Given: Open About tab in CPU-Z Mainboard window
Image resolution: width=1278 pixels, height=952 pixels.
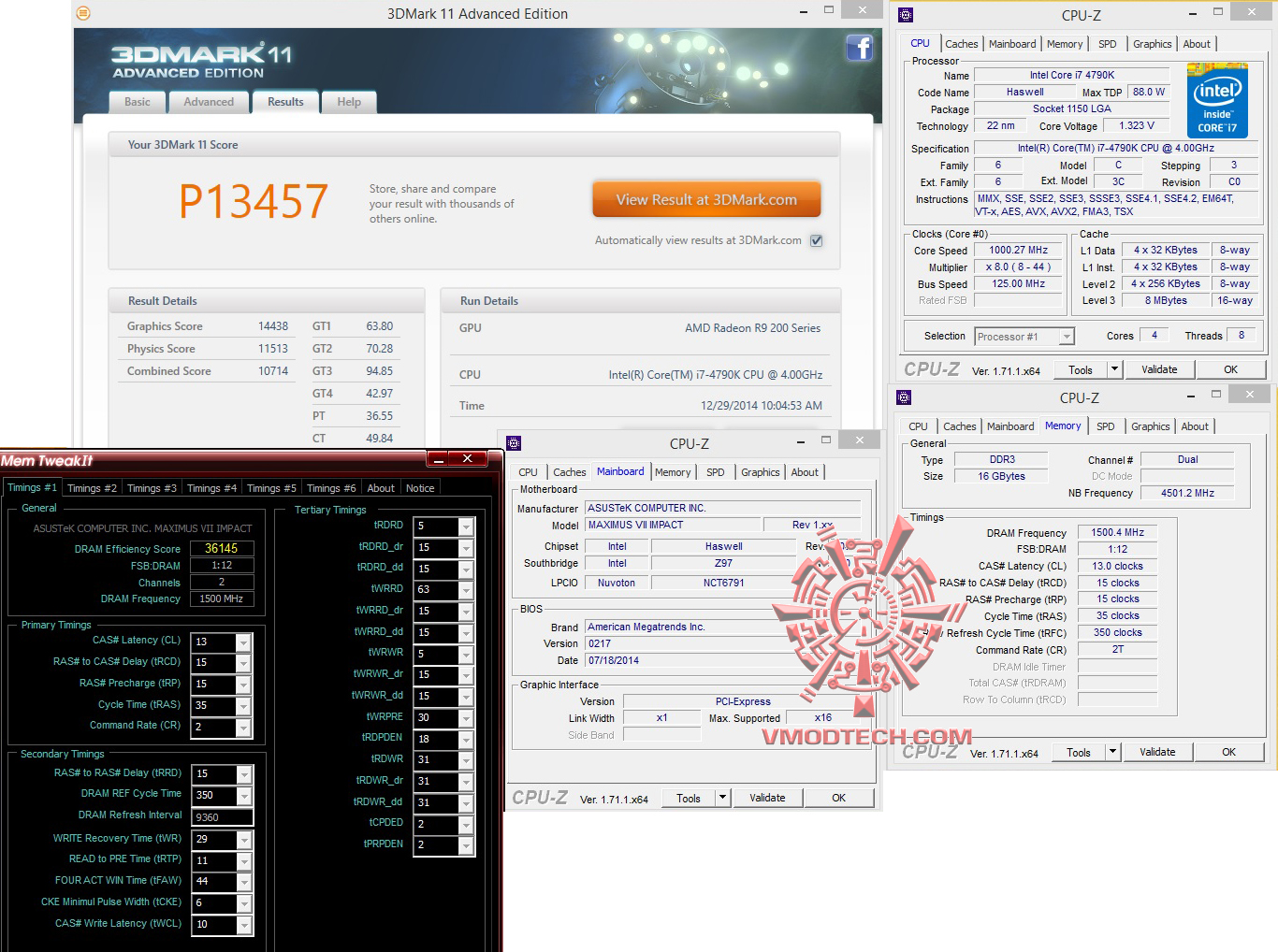Looking at the screenshot, I should (805, 472).
